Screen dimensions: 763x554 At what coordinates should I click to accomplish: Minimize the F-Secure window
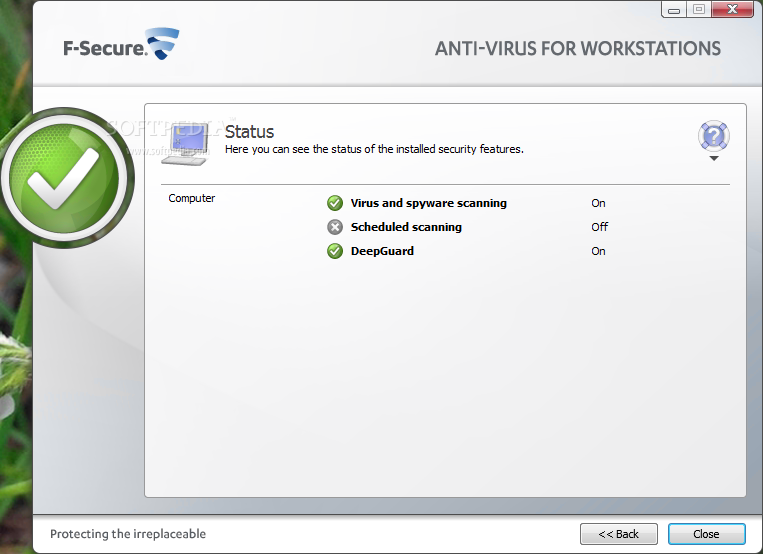click(x=674, y=9)
